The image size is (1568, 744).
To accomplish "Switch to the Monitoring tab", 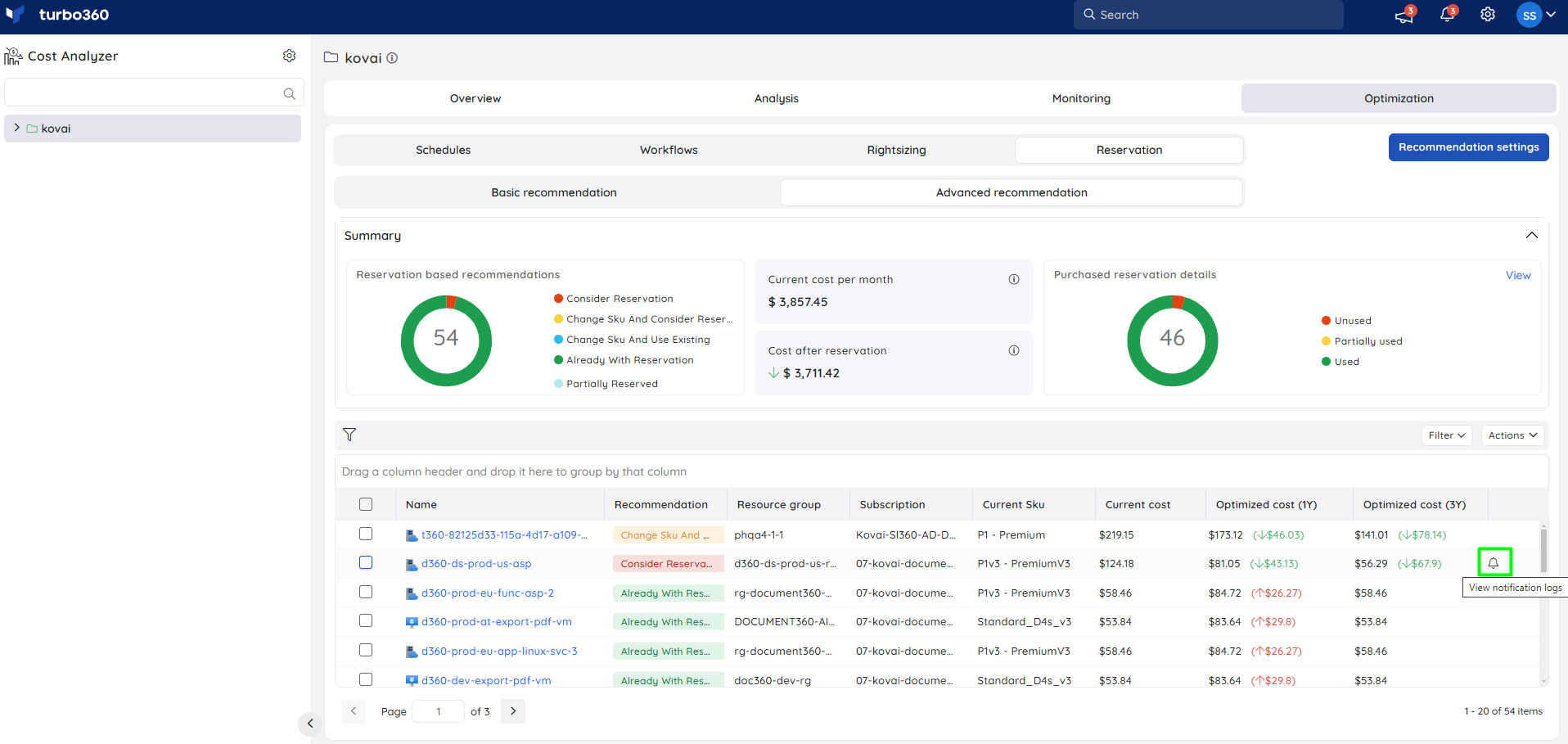I will click(1081, 98).
